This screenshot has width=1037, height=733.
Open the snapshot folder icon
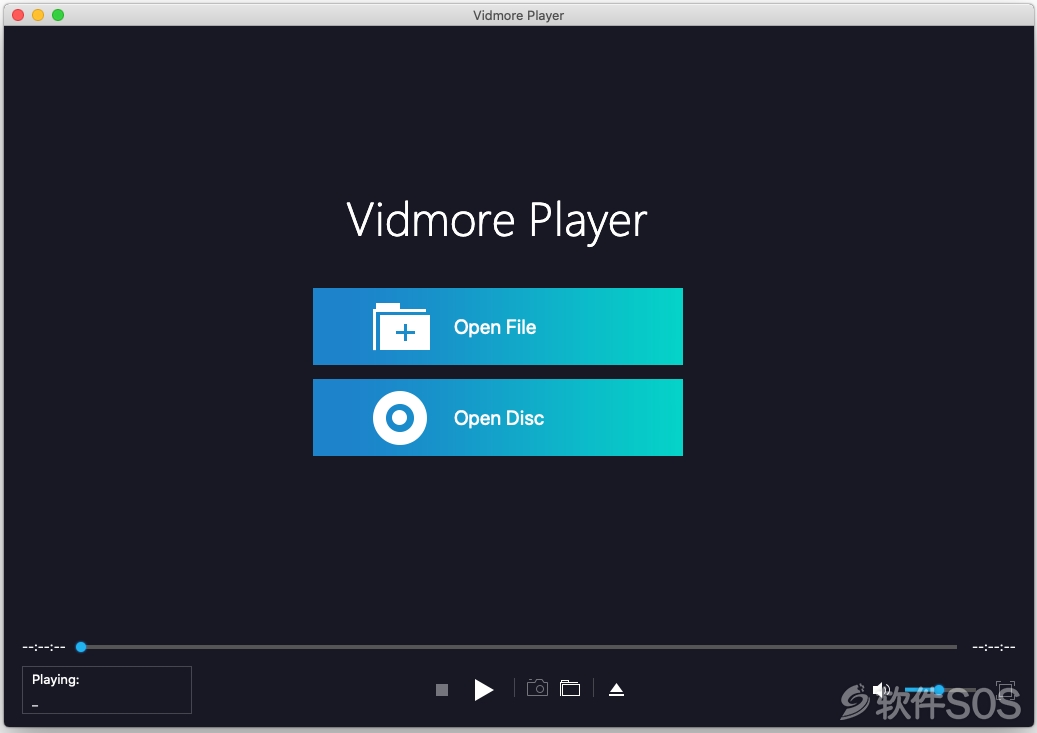point(569,688)
